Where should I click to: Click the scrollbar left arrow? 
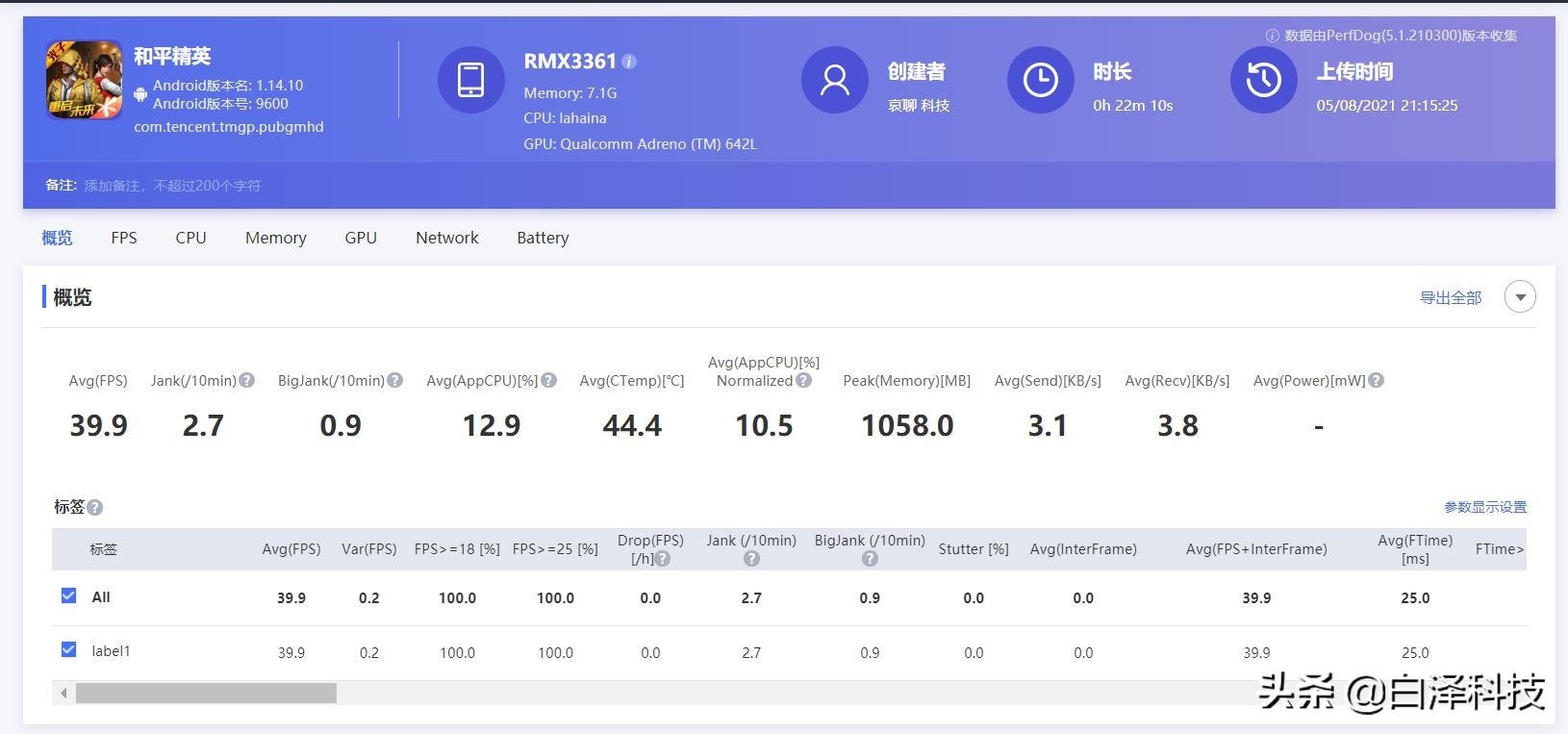pyautogui.click(x=63, y=693)
